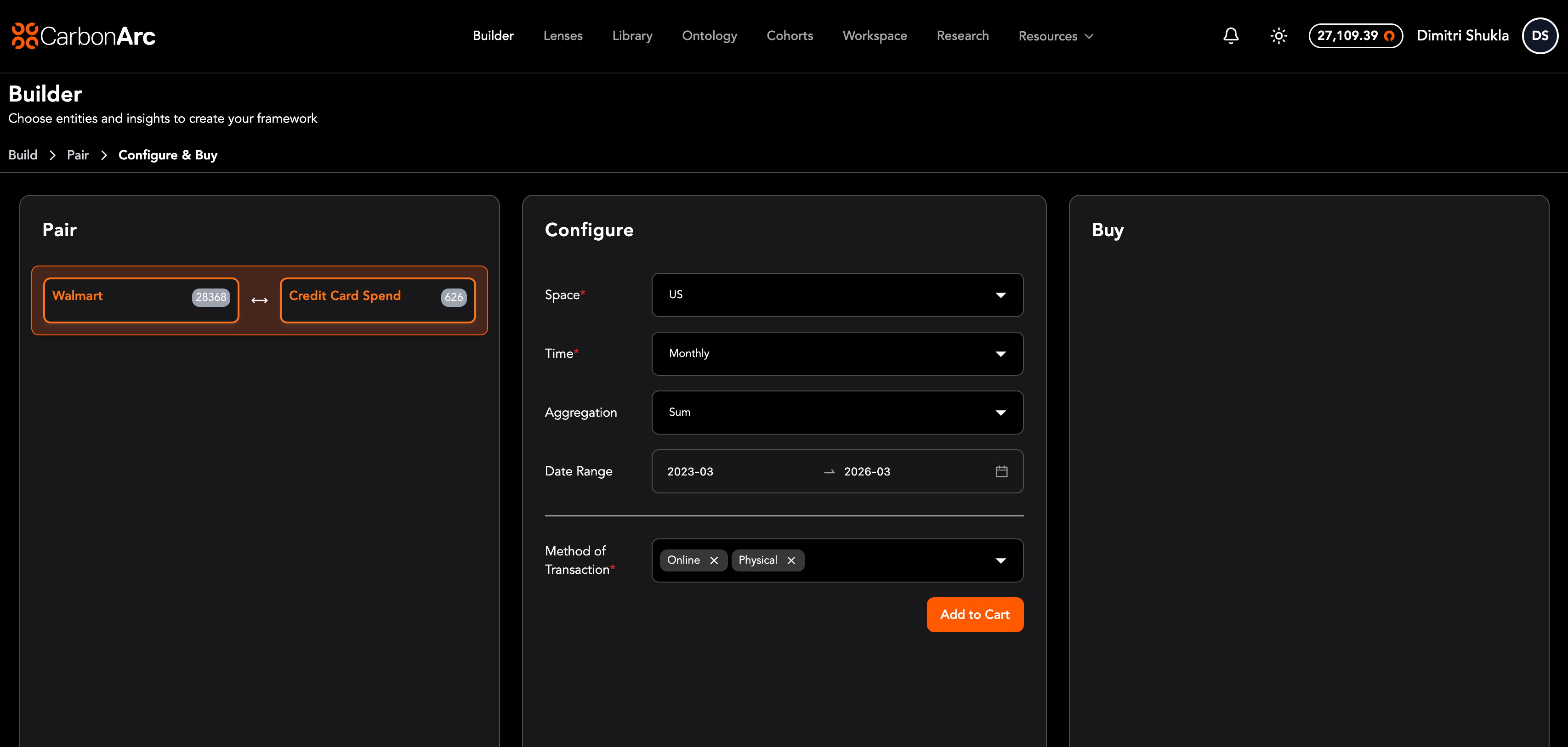Click the notifications bell icon
This screenshot has width=1568, height=747.
1231,36
